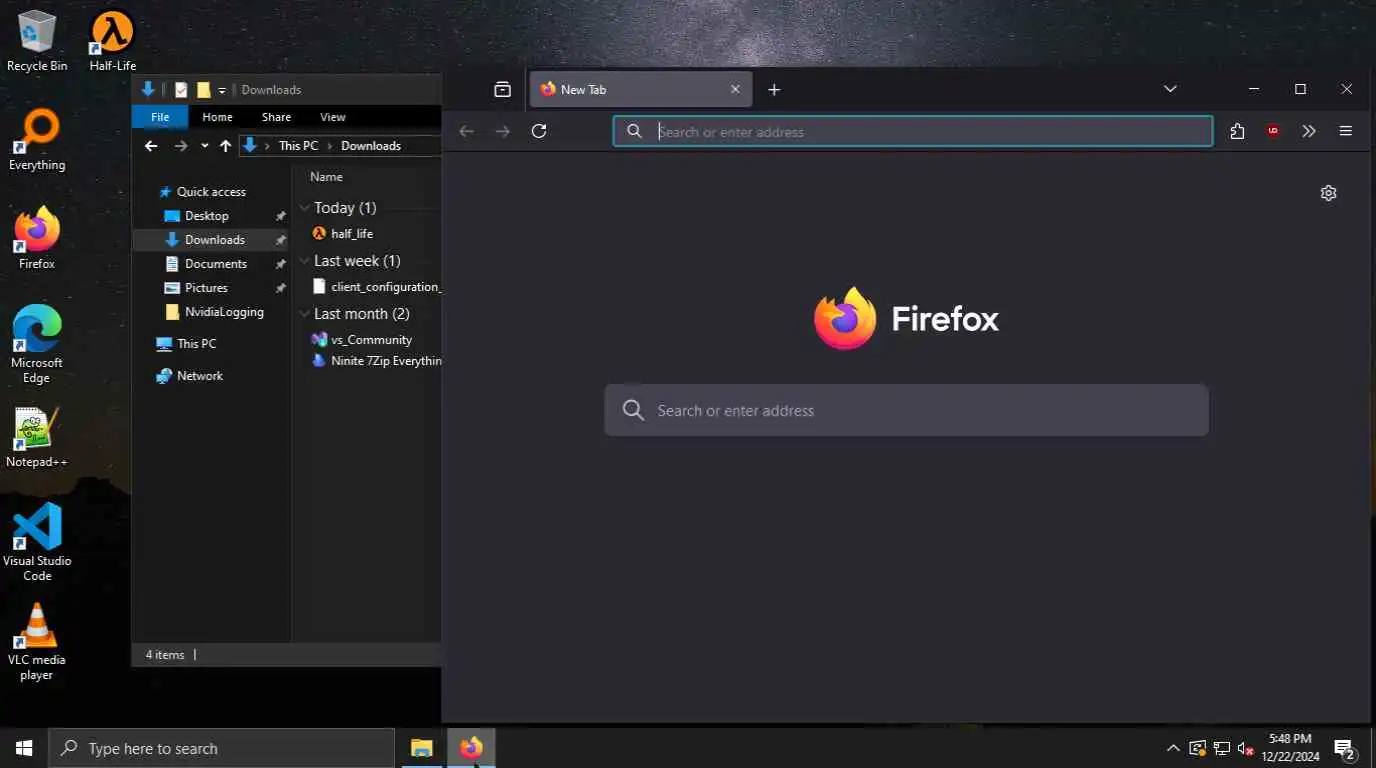This screenshot has width=1376, height=768.
Task: Select the Visual Studio Code desktop icon
Action: click(x=37, y=541)
